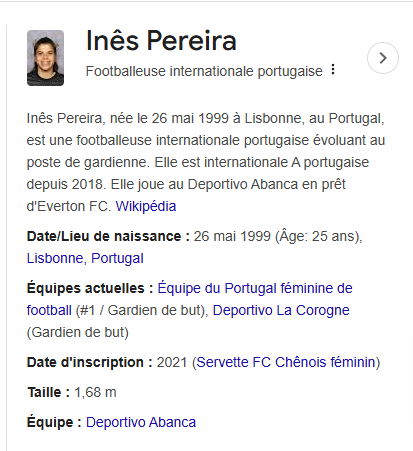
Task: Visit the Deportivo La Corogne link
Action: pos(281,310)
